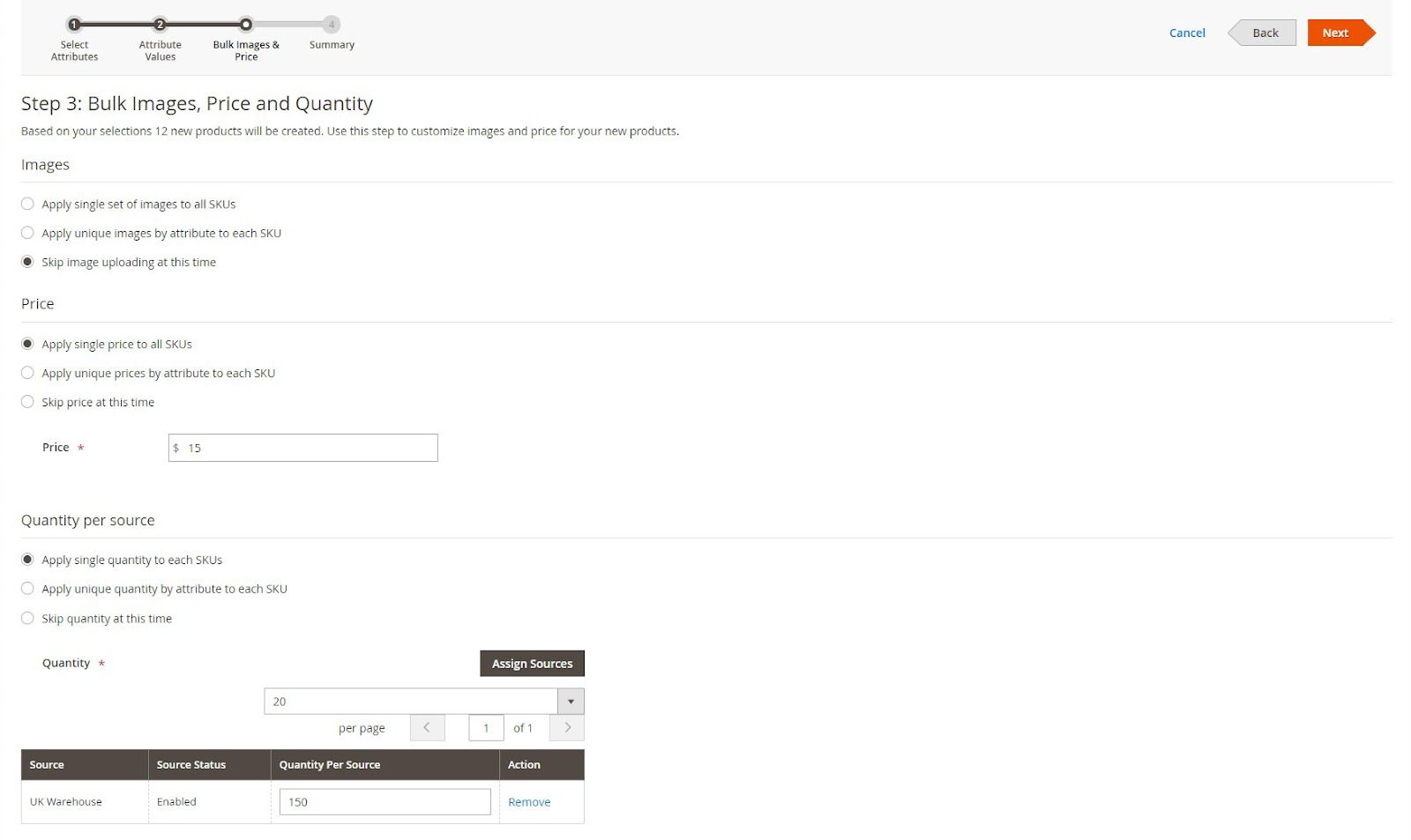
Task: Click the Cancel link
Action: click(1186, 33)
